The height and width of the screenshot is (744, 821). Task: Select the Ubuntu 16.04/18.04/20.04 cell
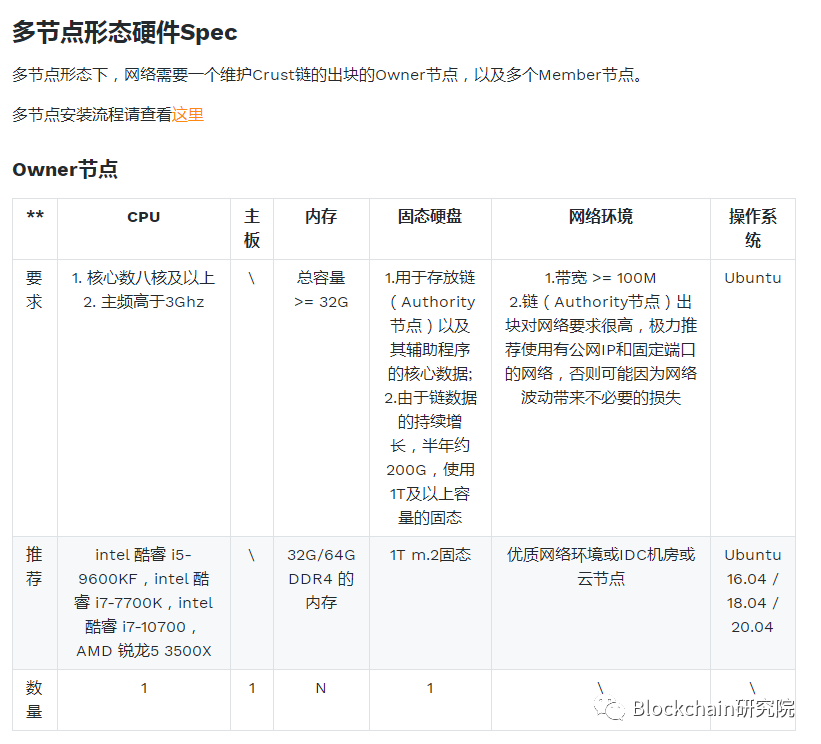(x=752, y=591)
